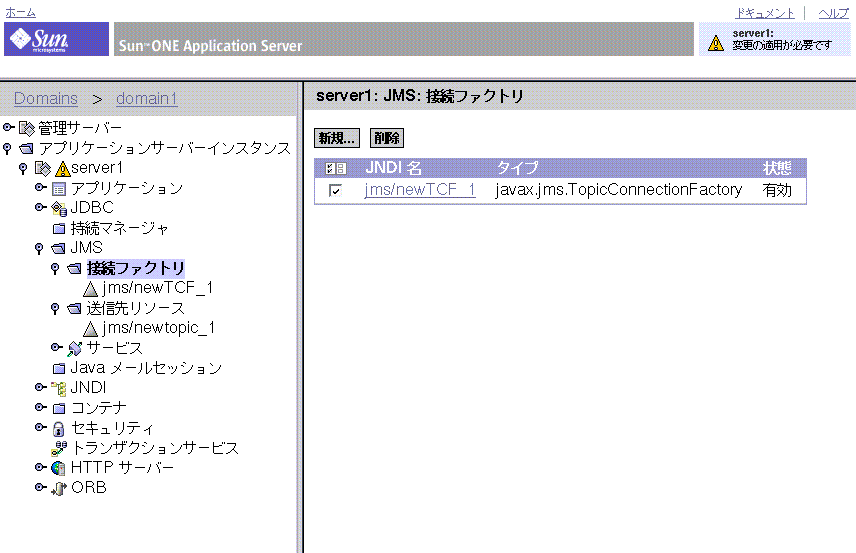Click the 接続ファクトリ folder icon

pyautogui.click(x=75, y=269)
